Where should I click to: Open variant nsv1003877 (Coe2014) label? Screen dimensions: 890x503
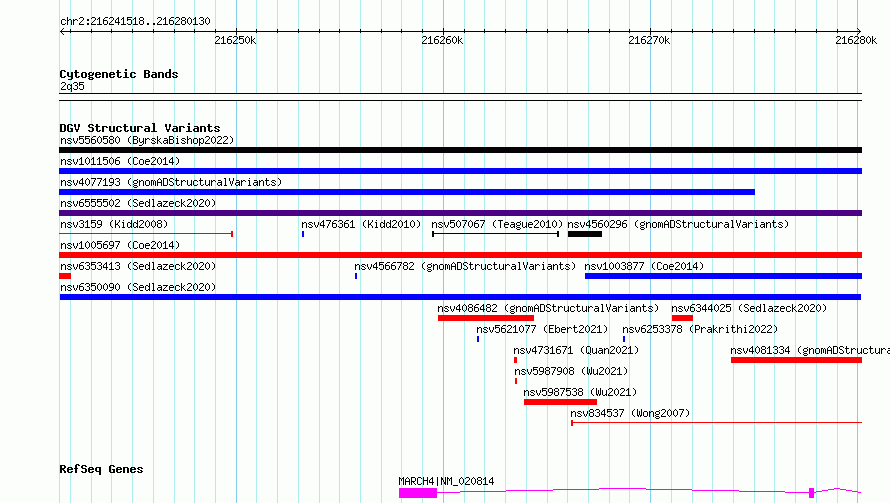pos(644,266)
